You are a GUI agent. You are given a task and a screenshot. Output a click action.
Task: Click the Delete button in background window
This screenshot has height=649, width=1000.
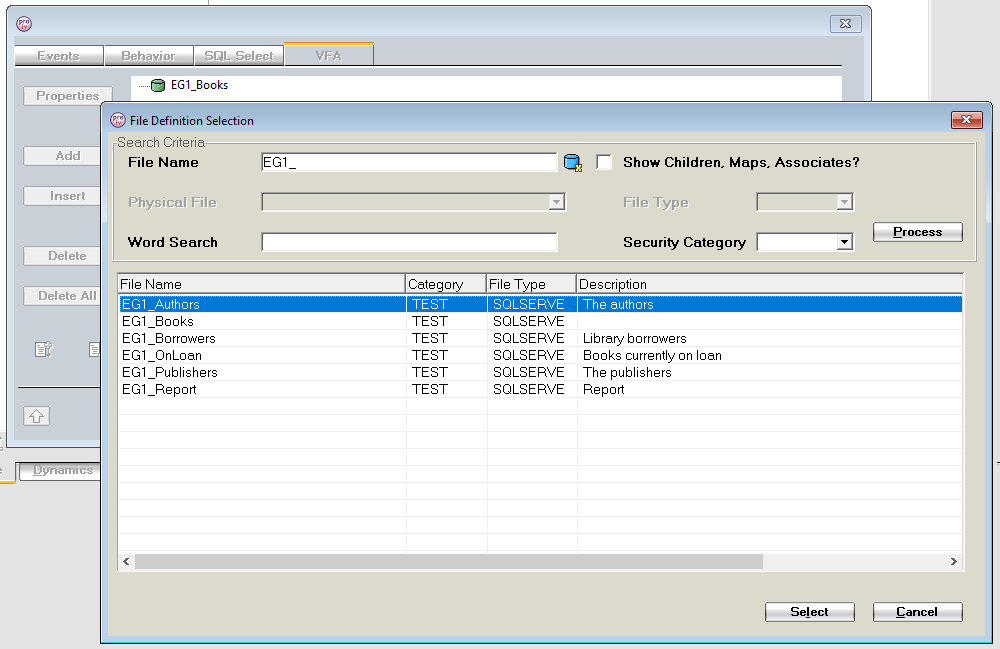coord(62,256)
